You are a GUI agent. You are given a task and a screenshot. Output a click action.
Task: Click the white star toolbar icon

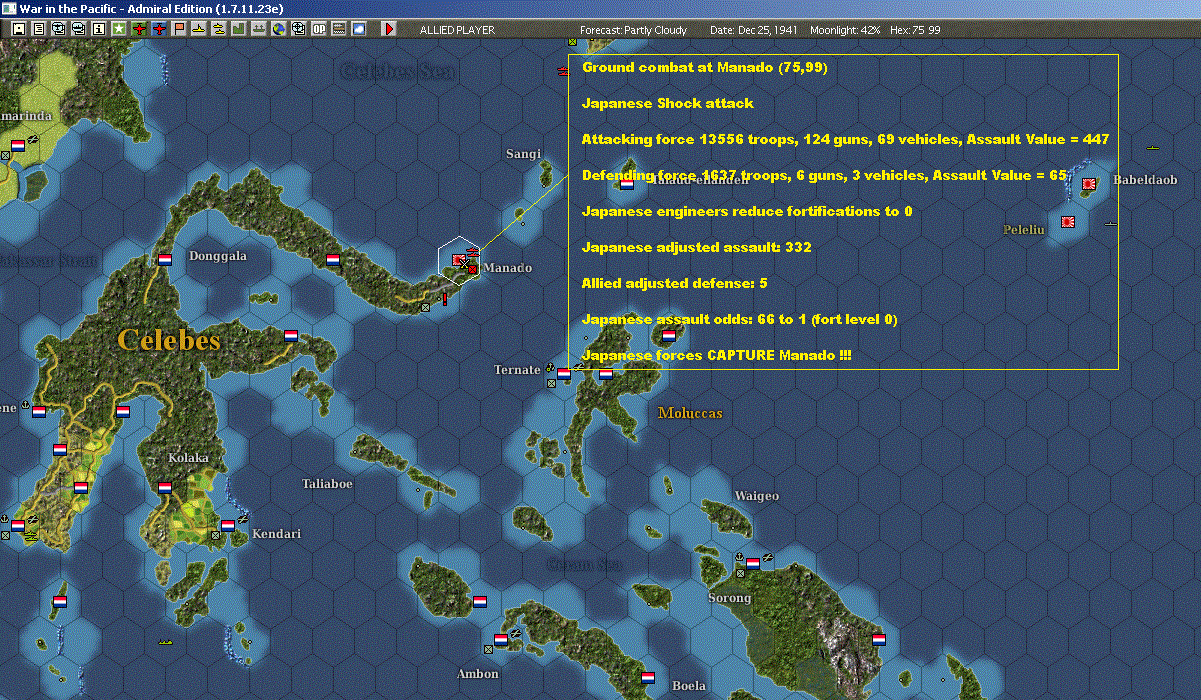pyautogui.click(x=118, y=29)
